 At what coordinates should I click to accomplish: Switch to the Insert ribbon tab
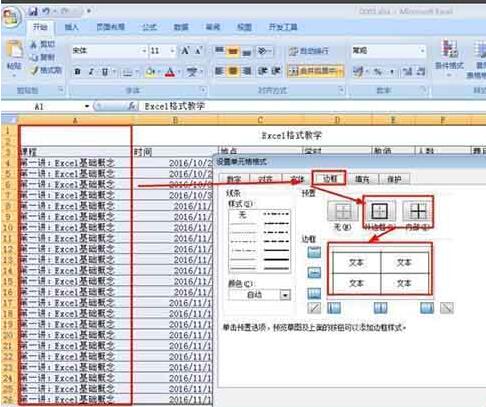coord(71,27)
